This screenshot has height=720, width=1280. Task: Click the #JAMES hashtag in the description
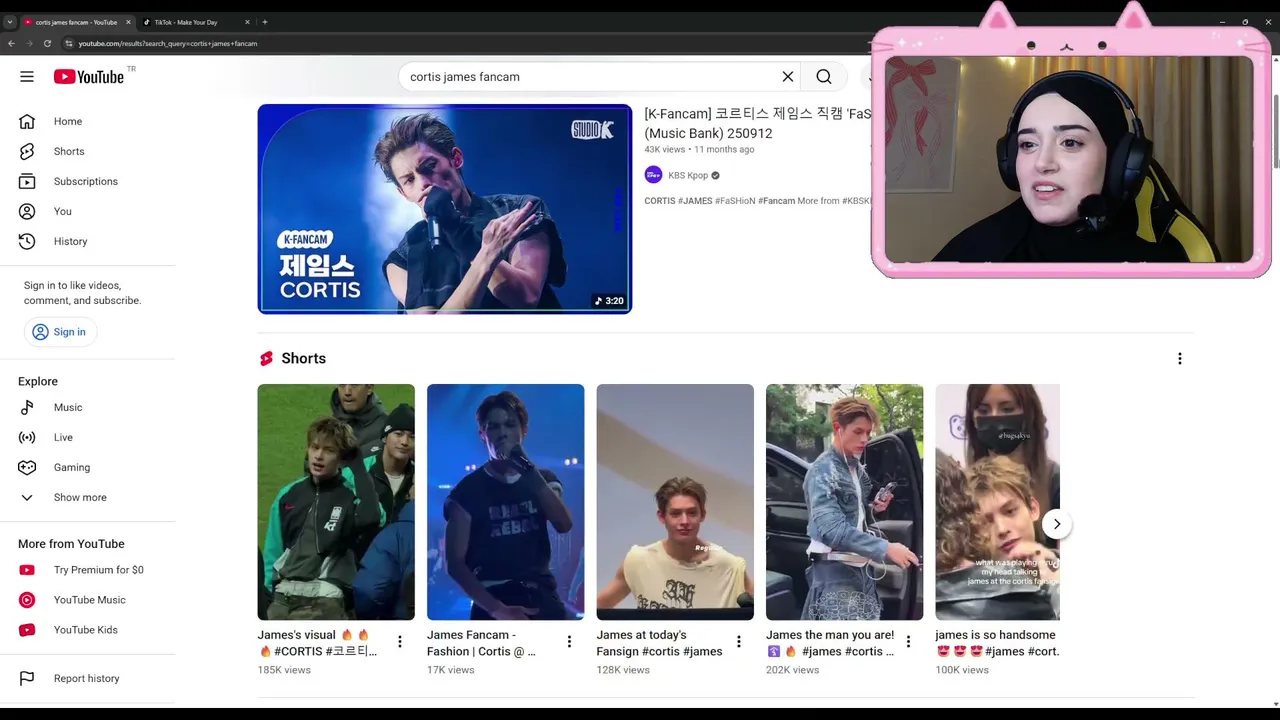695,201
